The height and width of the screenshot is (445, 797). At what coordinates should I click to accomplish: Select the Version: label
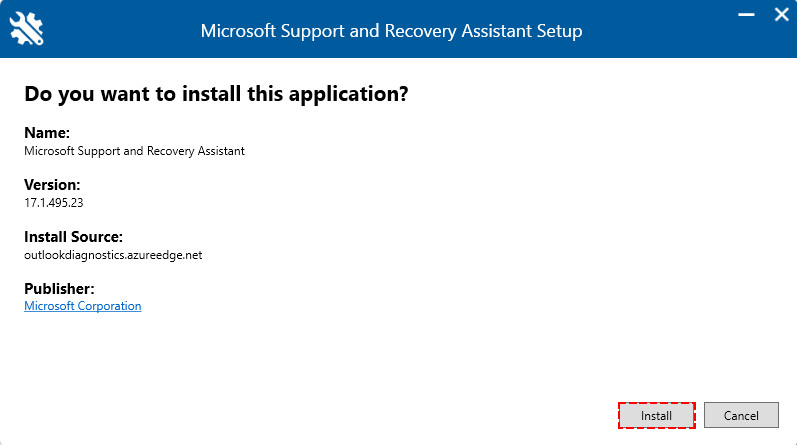coord(52,185)
